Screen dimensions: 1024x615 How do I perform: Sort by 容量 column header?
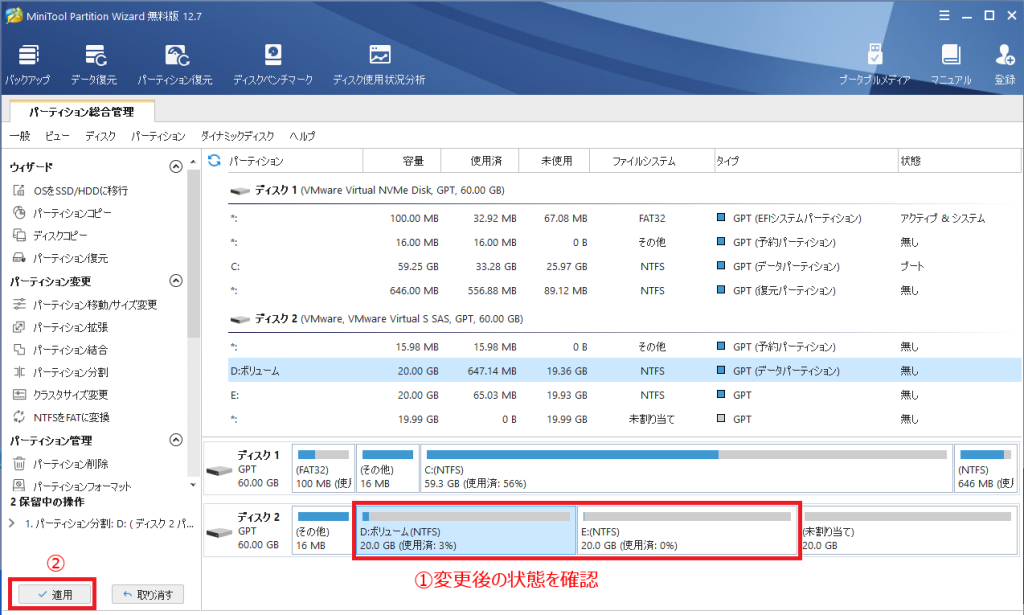point(402,161)
